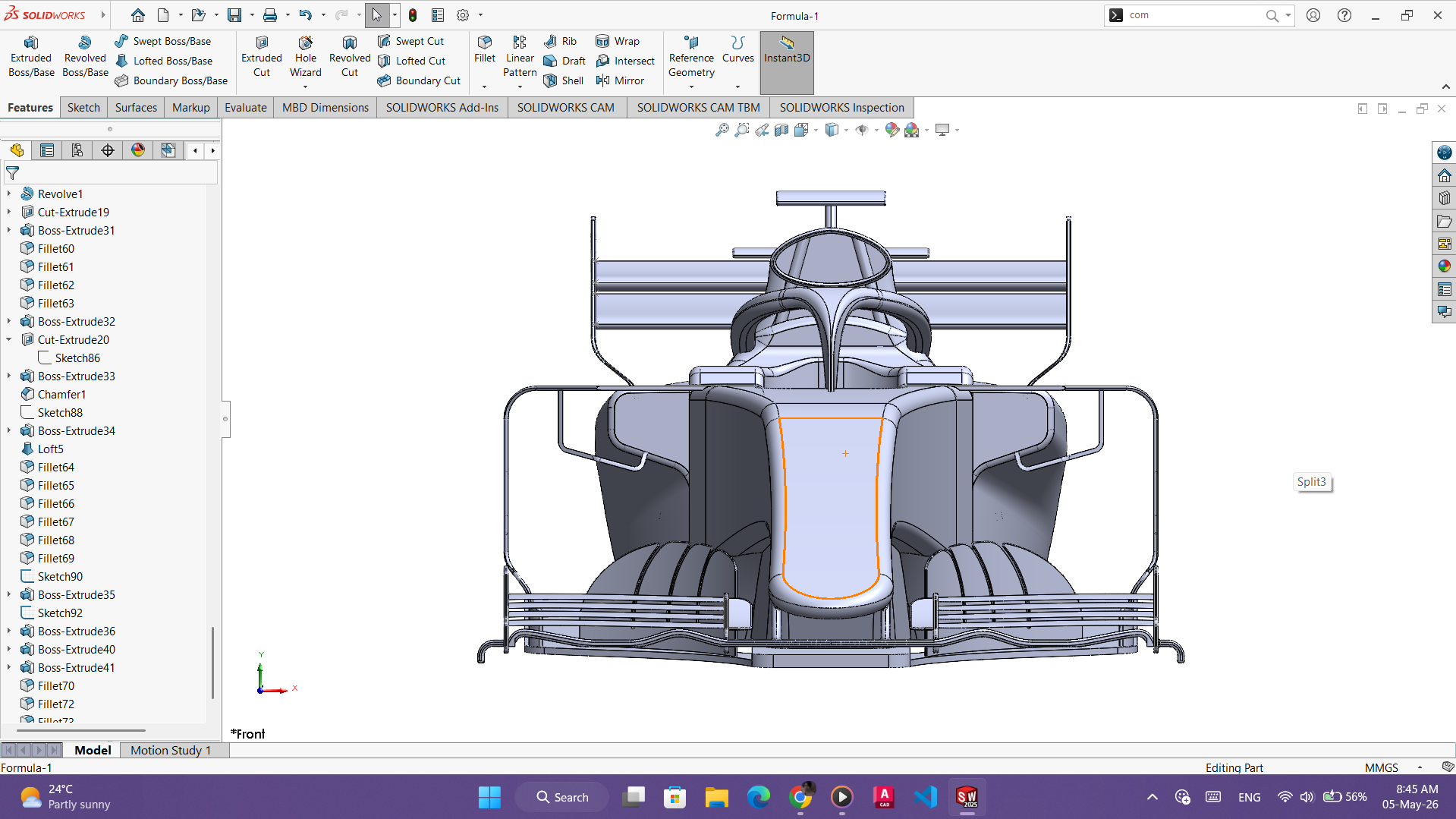Open File Explorer from taskbar
The height and width of the screenshot is (819, 1456).
pyautogui.click(x=716, y=797)
